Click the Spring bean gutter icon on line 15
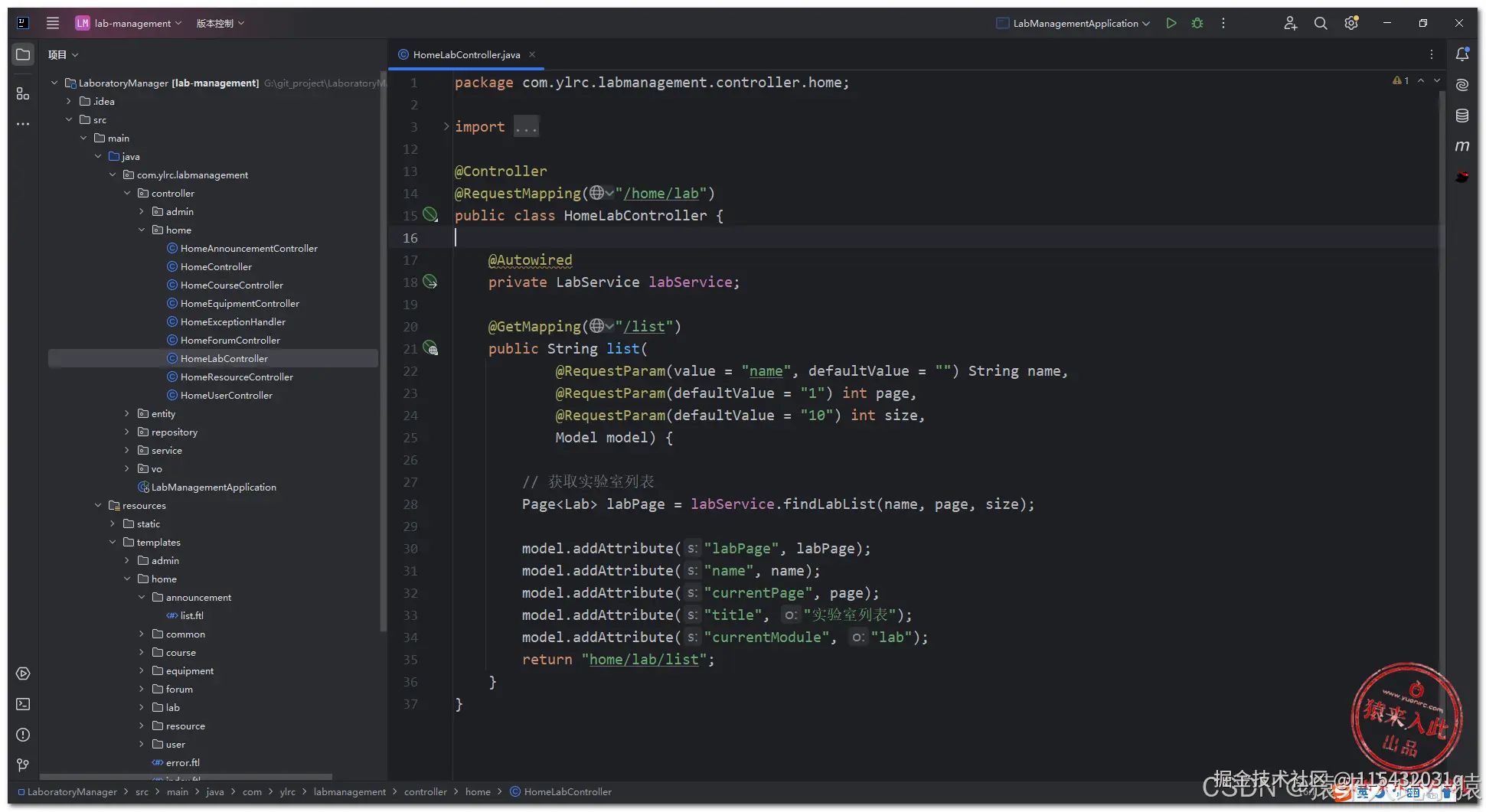Image resolution: width=1486 pixels, height=812 pixels. point(430,215)
